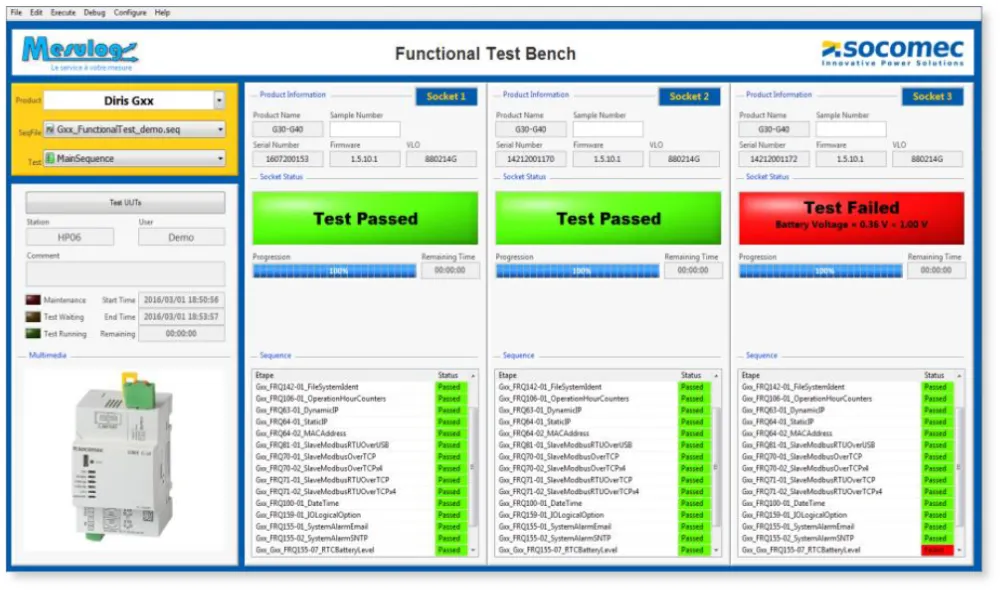Click Socket 1 serial number 1607200153

[288, 159]
